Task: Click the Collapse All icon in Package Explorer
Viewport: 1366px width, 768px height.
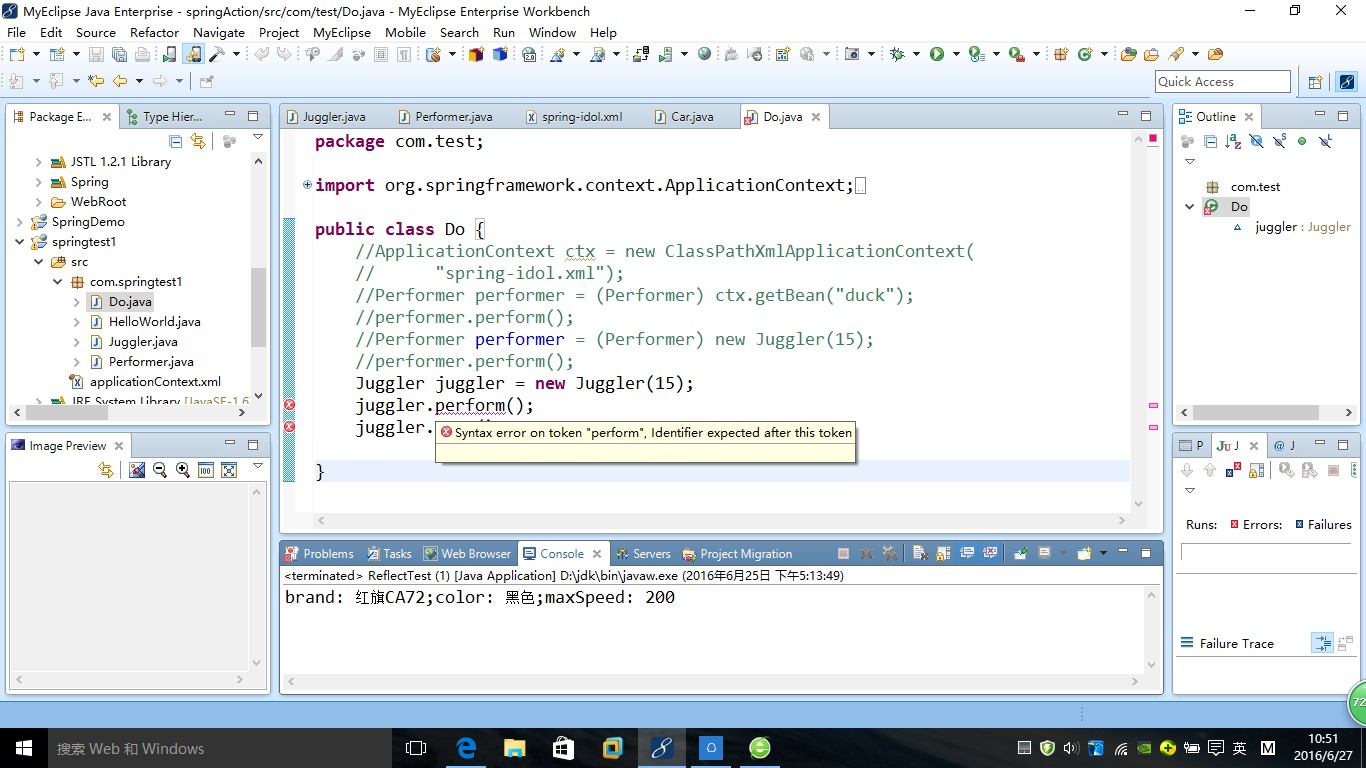Action: click(x=175, y=141)
